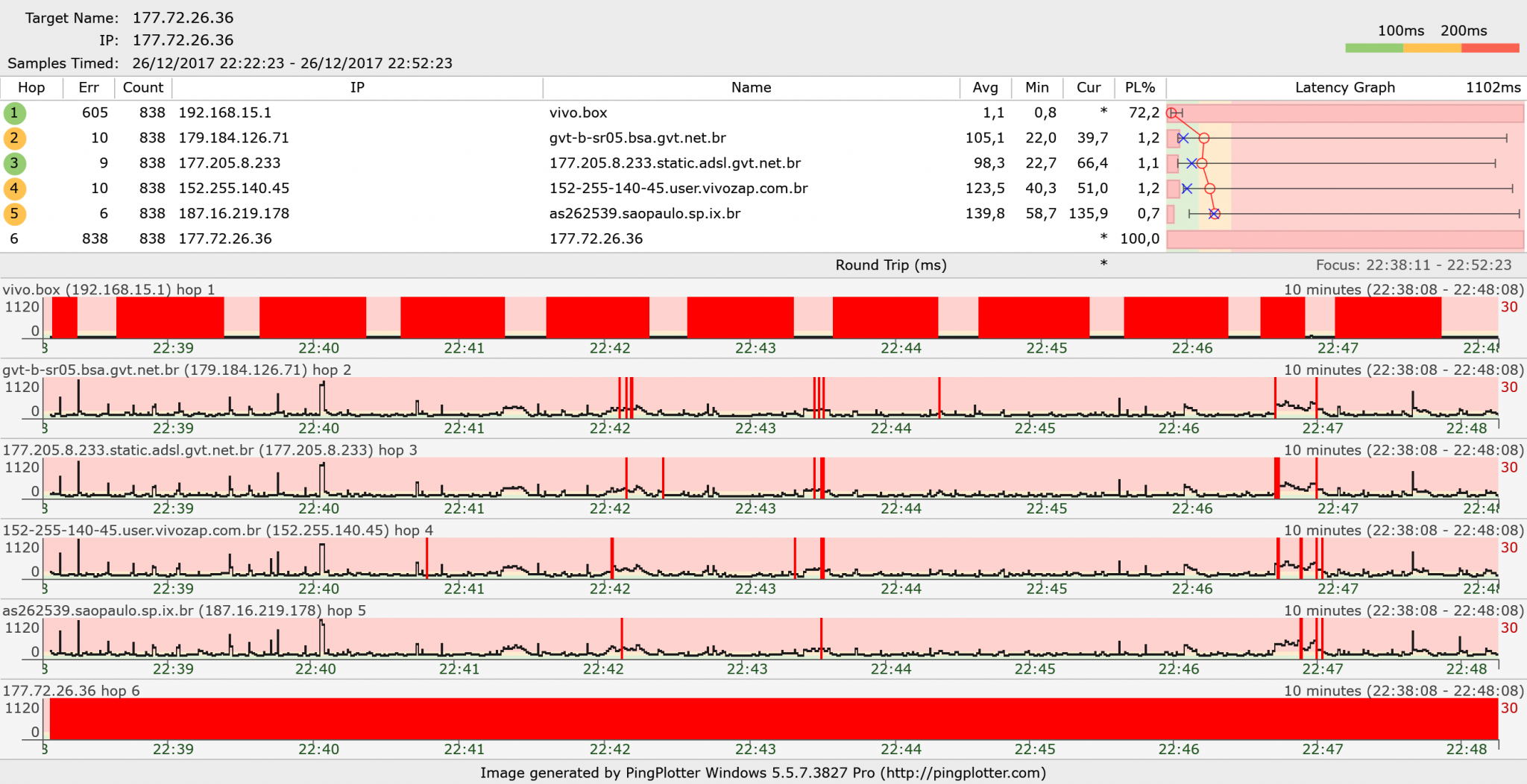The height and width of the screenshot is (784, 1527).
Task: Select the Avg column header
Action: 986,88
